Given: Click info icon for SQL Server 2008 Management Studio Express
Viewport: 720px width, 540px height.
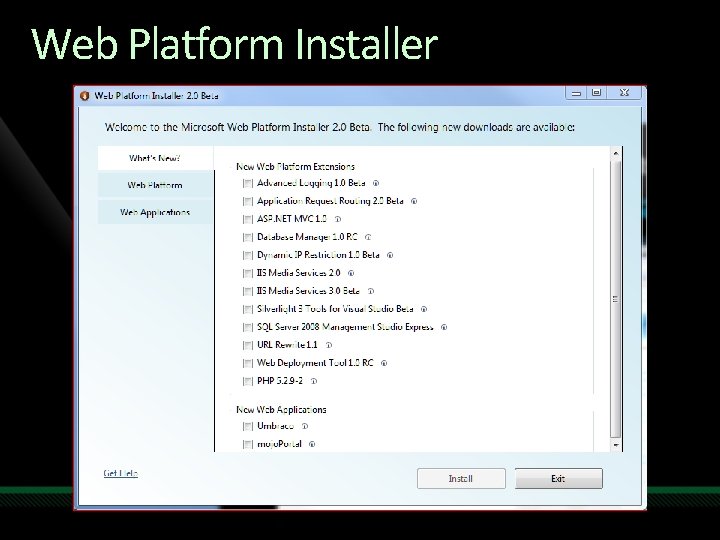Looking at the screenshot, I should tap(444, 327).
